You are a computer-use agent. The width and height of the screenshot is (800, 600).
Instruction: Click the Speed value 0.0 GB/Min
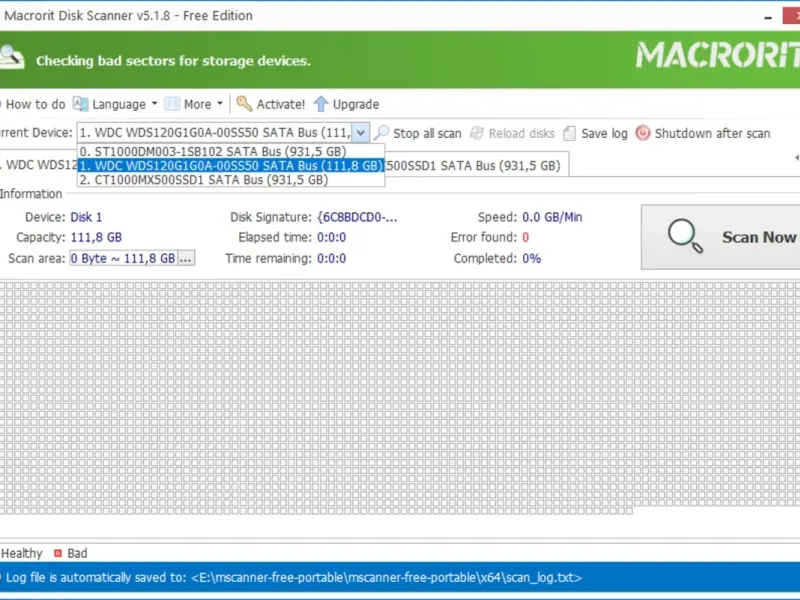[552, 217]
